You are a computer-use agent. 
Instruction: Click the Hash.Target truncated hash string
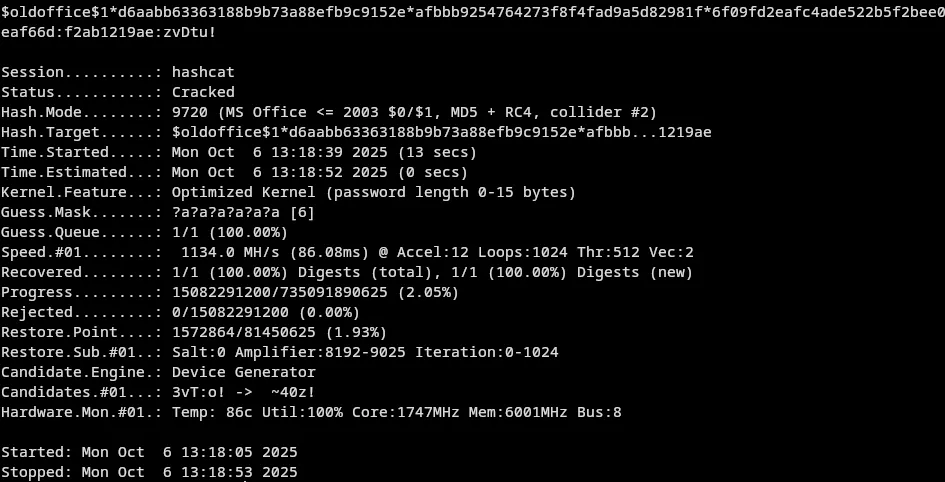pyautogui.click(x=441, y=132)
